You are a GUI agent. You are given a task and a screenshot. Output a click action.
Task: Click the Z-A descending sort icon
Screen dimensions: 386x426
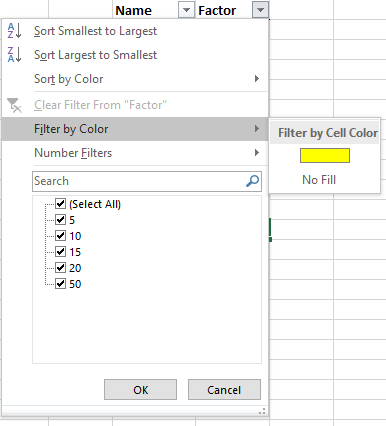coord(14,55)
